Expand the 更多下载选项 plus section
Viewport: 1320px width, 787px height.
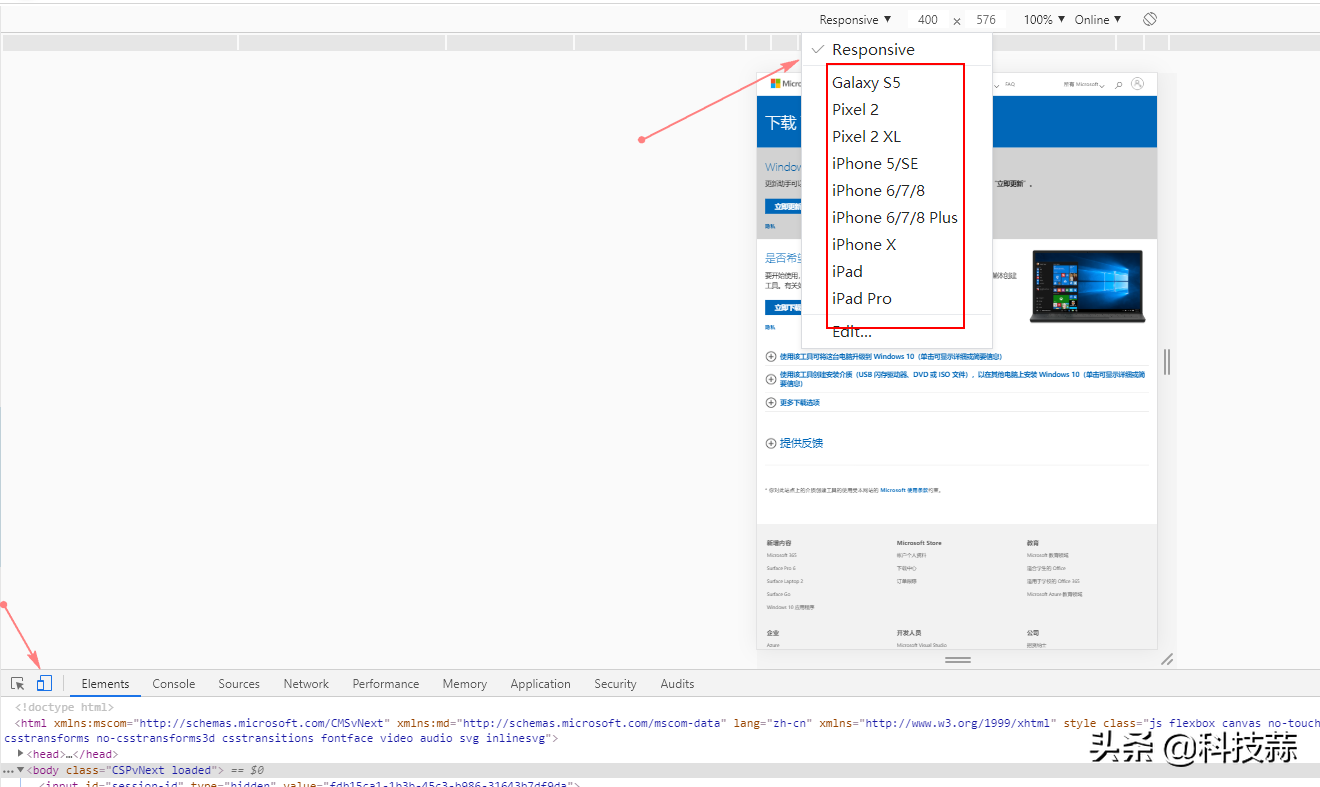pos(771,403)
